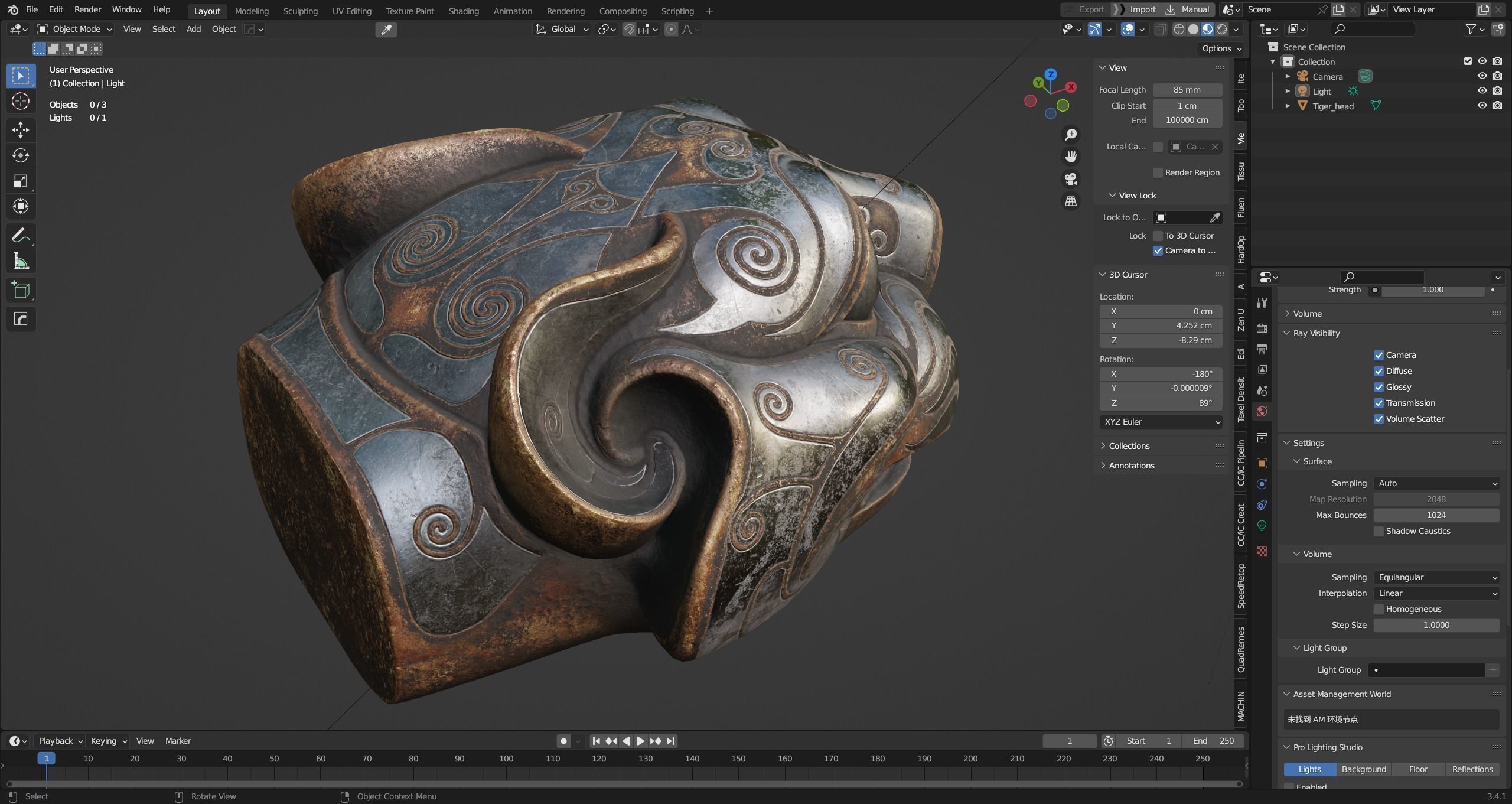1512x804 pixels.
Task: Open the World properties tab icon
Action: (x=1262, y=412)
